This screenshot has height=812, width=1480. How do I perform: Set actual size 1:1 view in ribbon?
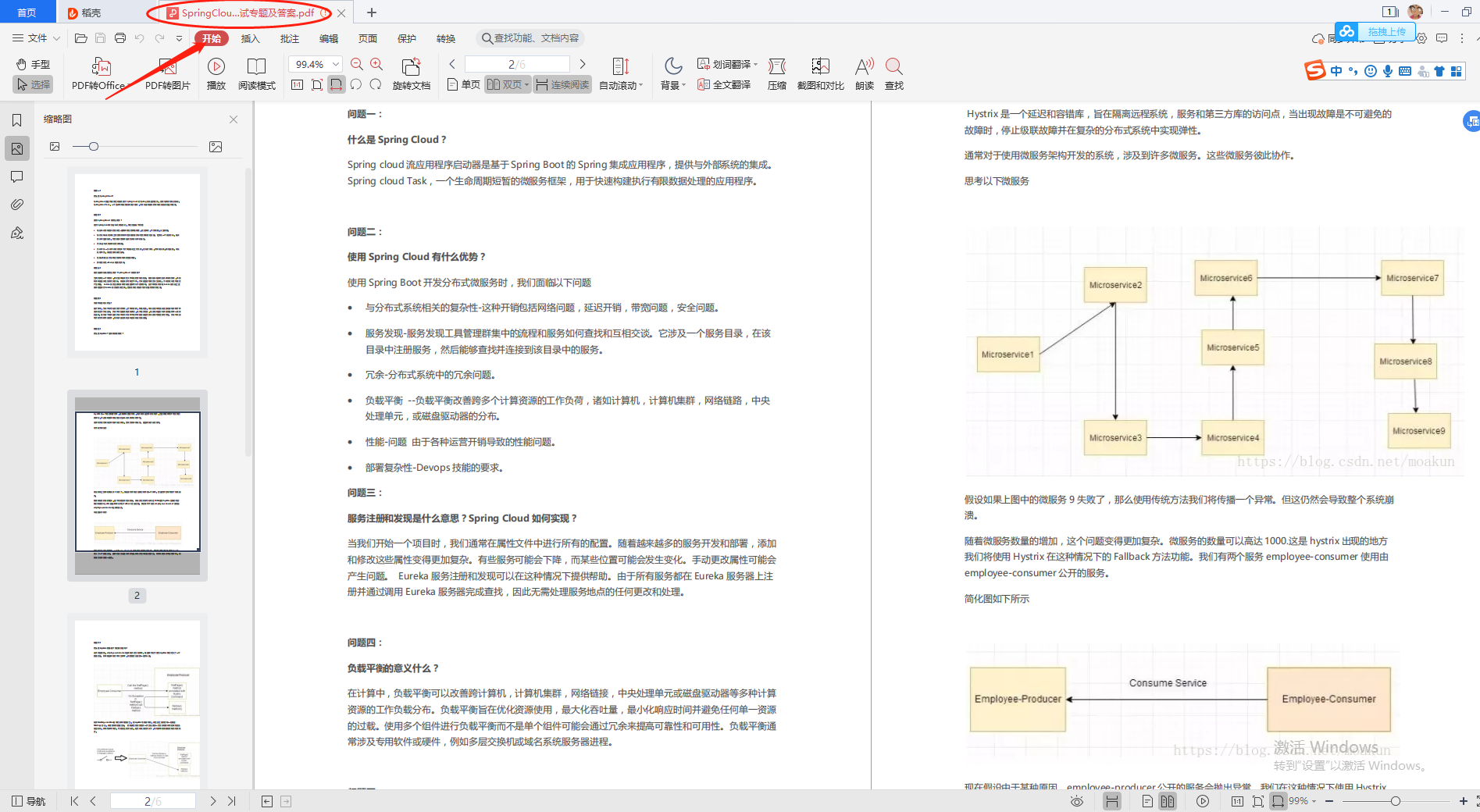(x=298, y=84)
